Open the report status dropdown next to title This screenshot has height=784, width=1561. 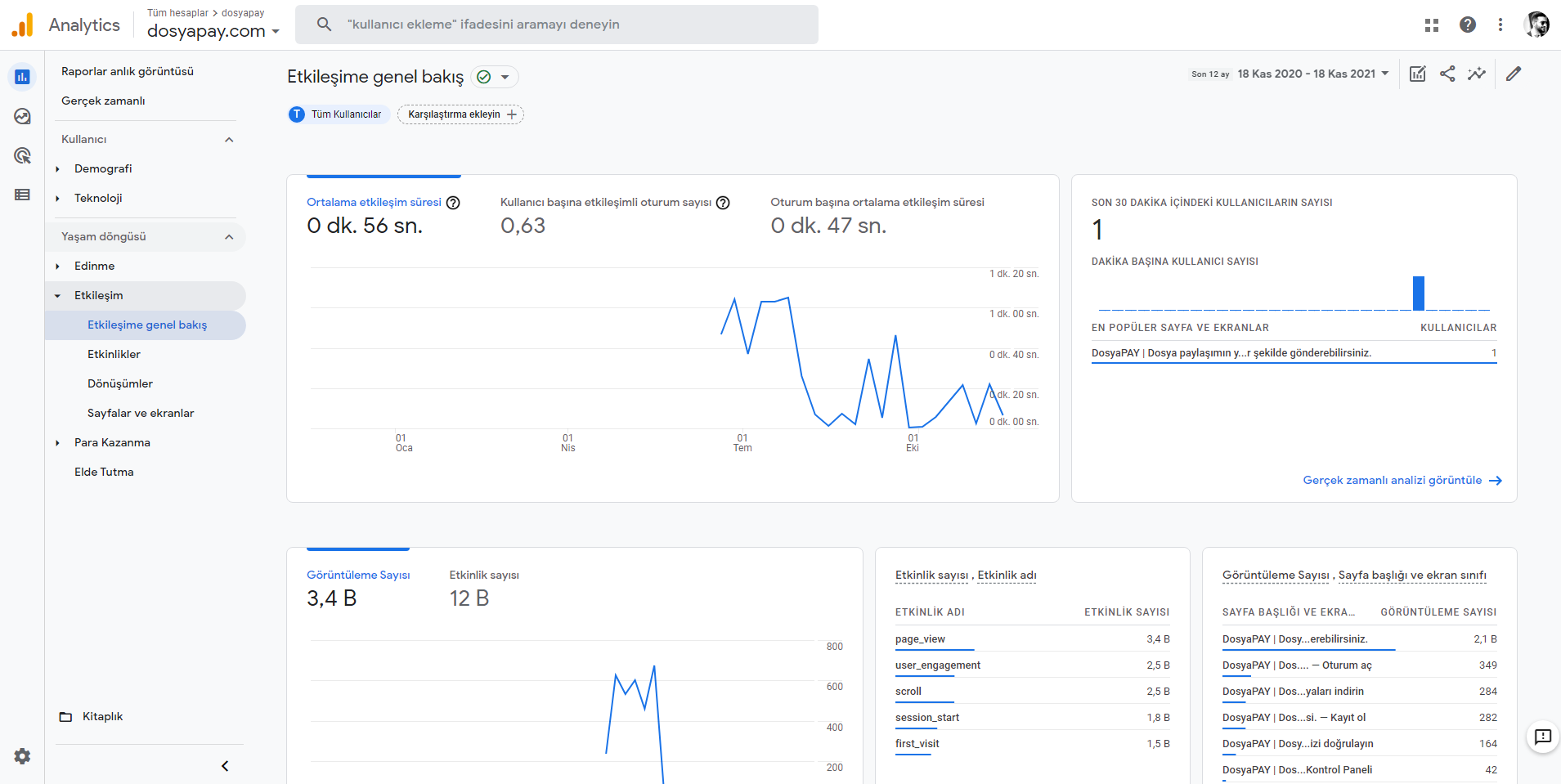point(495,77)
